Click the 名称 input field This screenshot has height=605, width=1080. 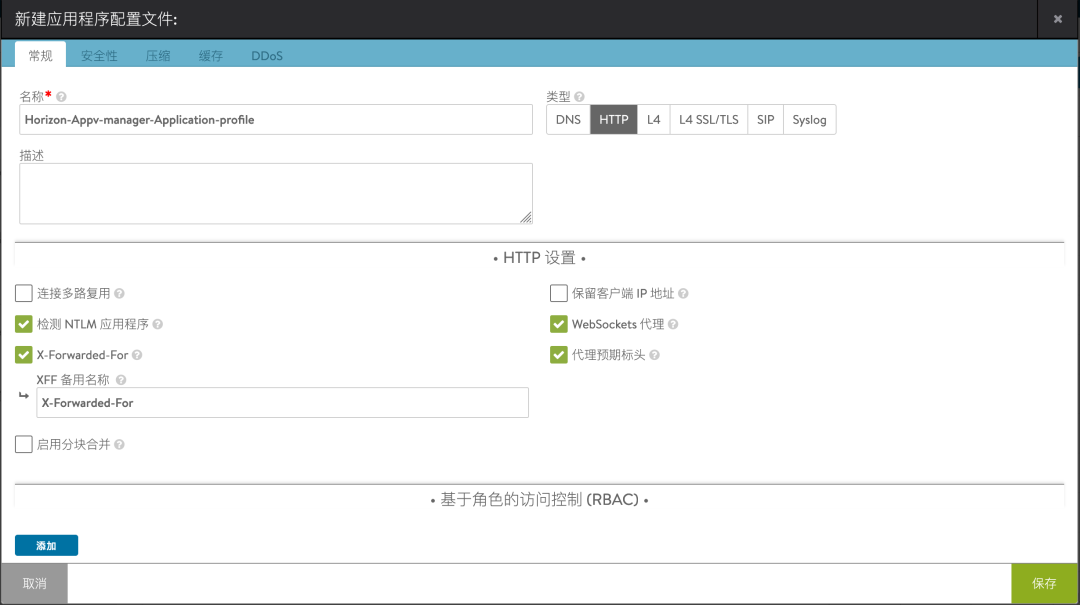pos(276,120)
